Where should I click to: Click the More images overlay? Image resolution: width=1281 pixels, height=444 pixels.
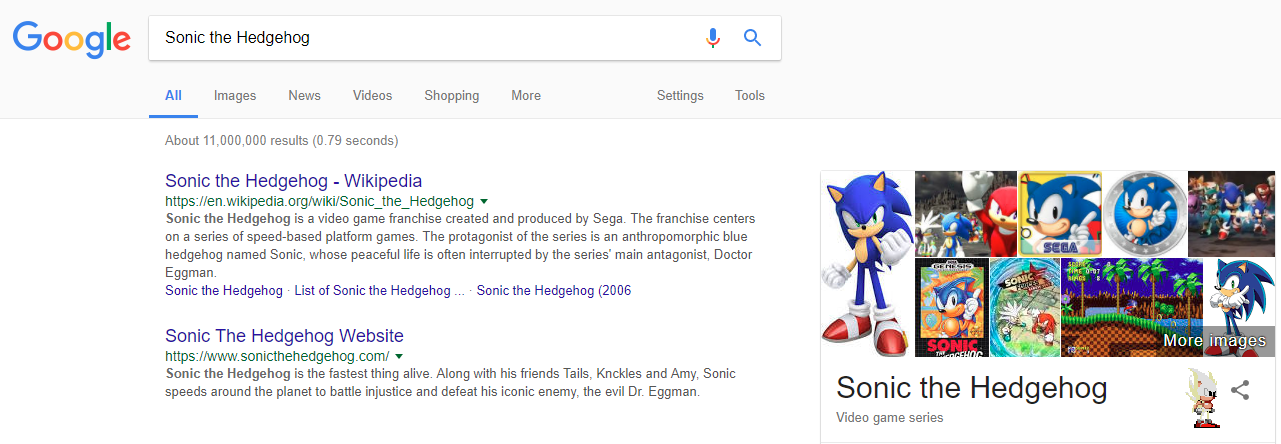(1214, 341)
